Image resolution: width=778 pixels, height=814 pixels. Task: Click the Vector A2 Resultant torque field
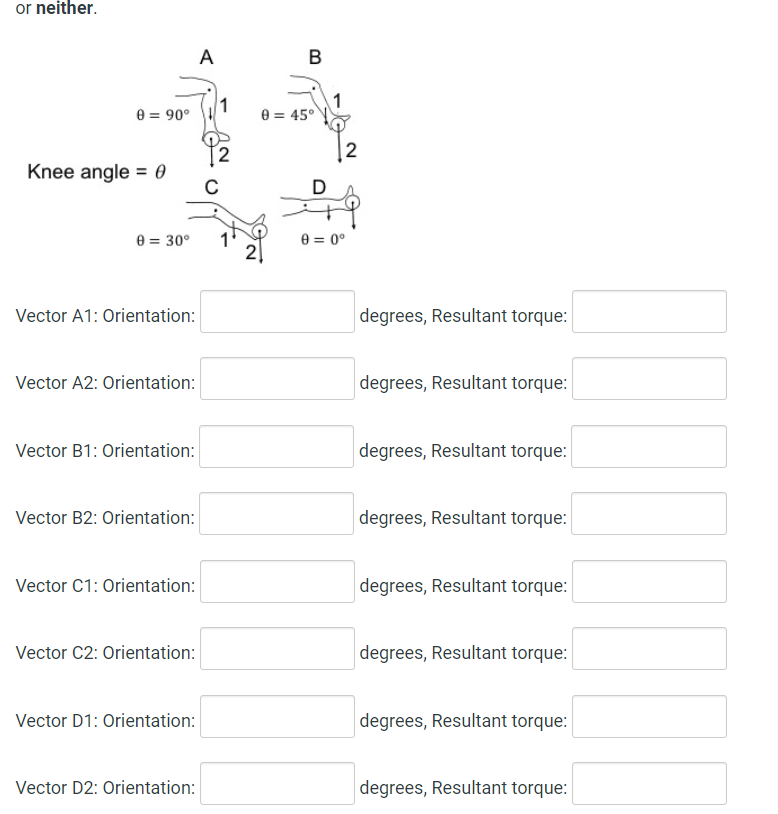pyautogui.click(x=648, y=378)
